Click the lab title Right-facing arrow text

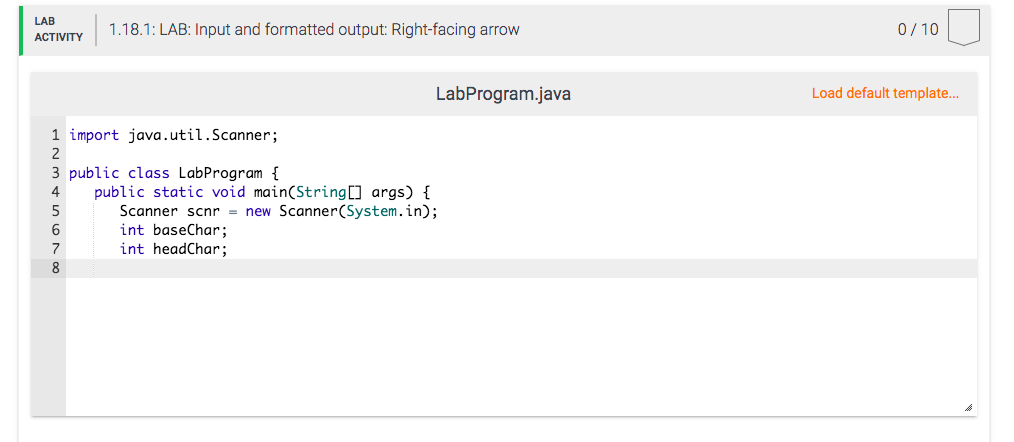click(314, 29)
